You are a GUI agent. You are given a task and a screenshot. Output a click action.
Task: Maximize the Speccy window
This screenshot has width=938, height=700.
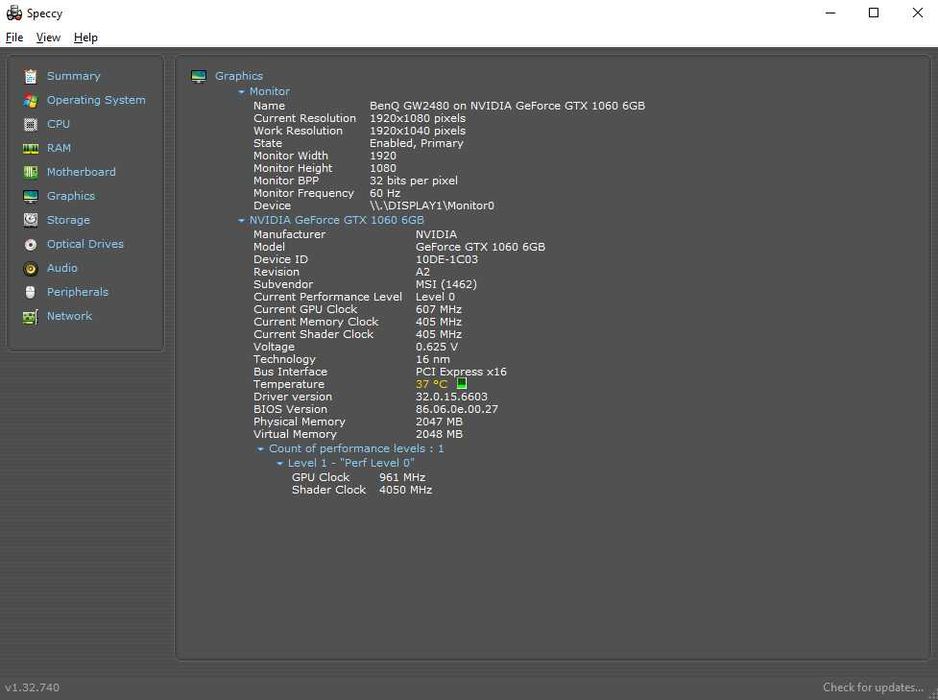tap(873, 13)
